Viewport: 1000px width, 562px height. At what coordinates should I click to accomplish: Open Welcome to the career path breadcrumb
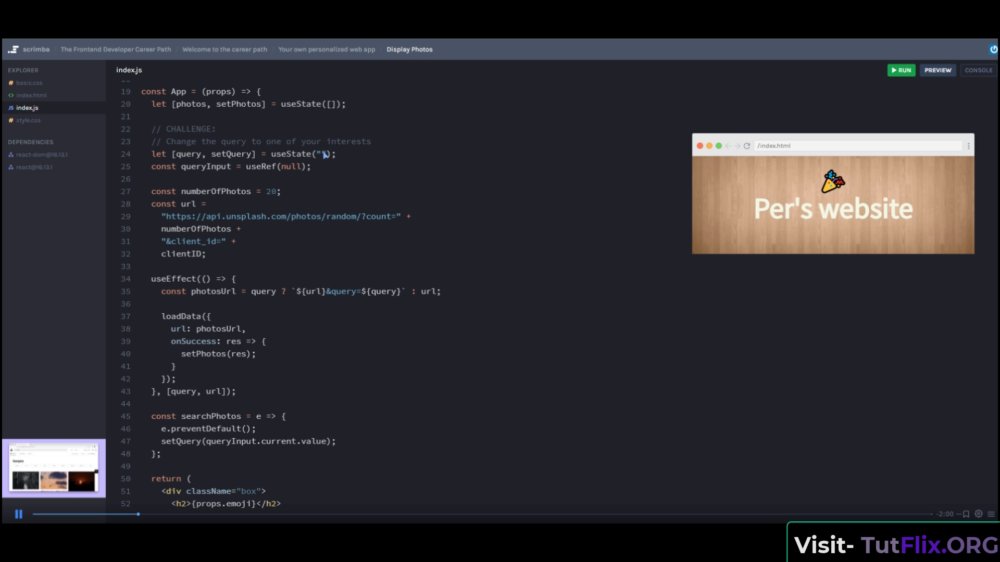(x=224, y=49)
